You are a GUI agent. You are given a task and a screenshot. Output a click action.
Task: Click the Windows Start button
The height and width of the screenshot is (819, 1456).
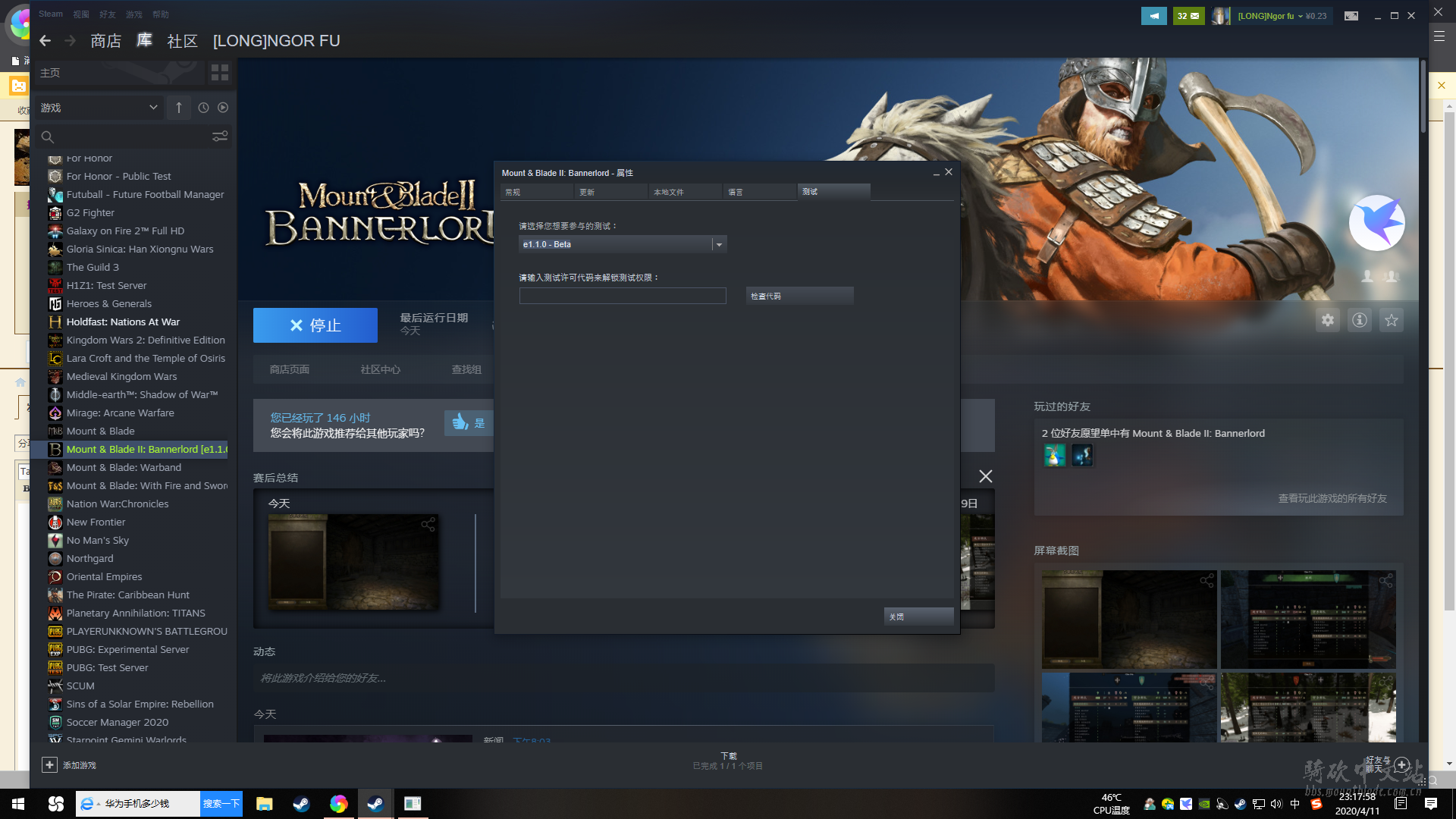pyautogui.click(x=18, y=804)
